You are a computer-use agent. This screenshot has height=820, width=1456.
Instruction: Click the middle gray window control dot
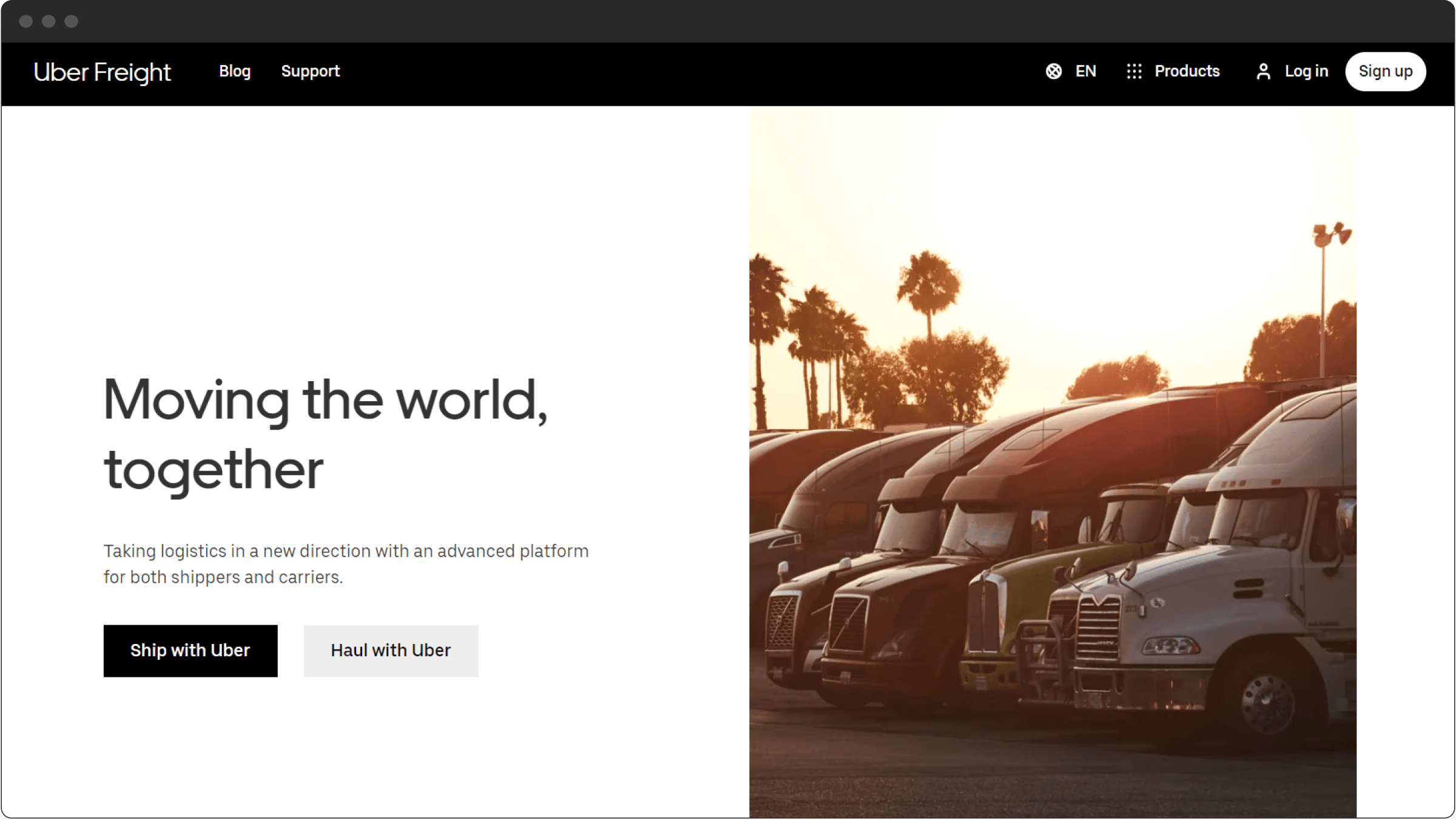click(49, 22)
